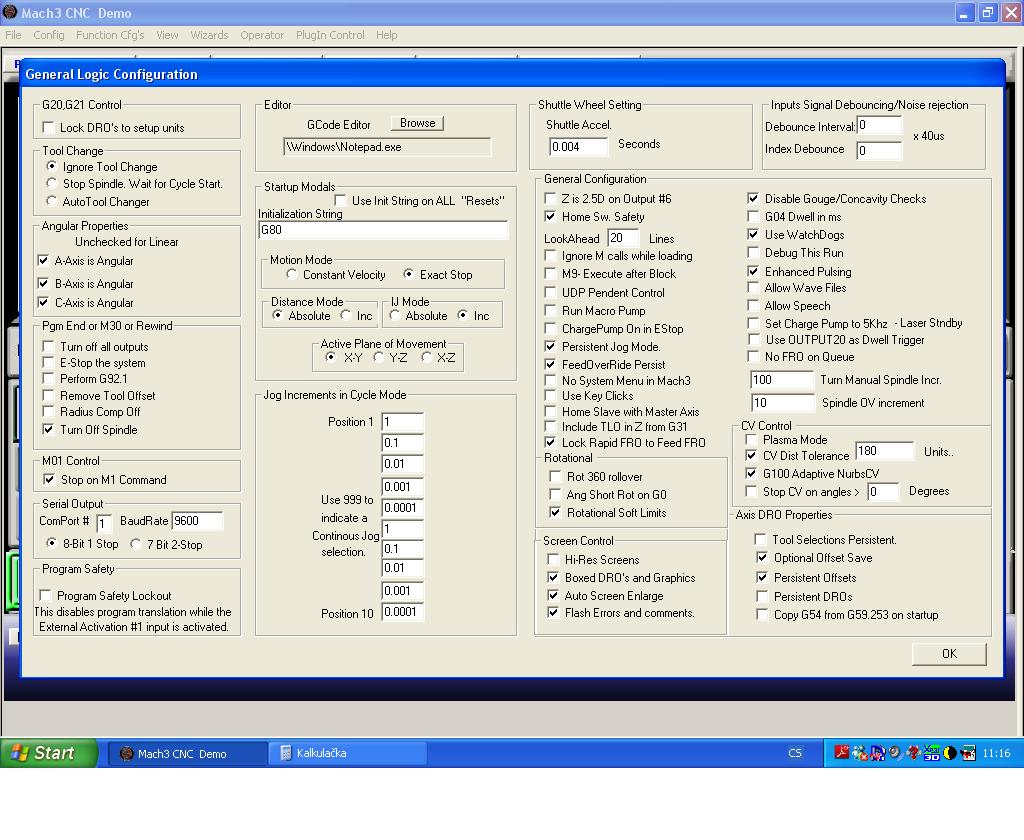Screen dimensions: 1024x840
Task: Click the CS language indicator
Action: coord(795,753)
